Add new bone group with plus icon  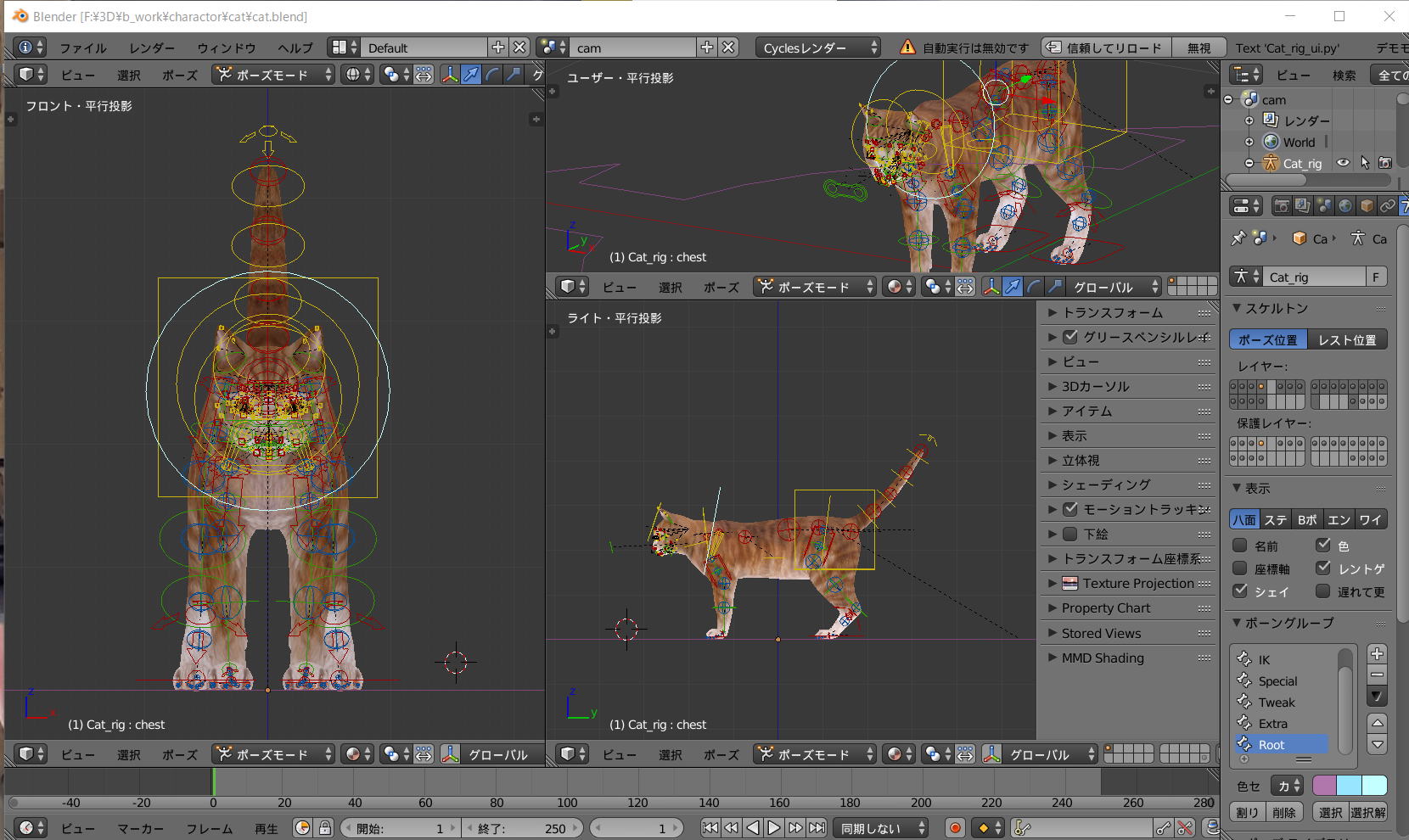1377,653
